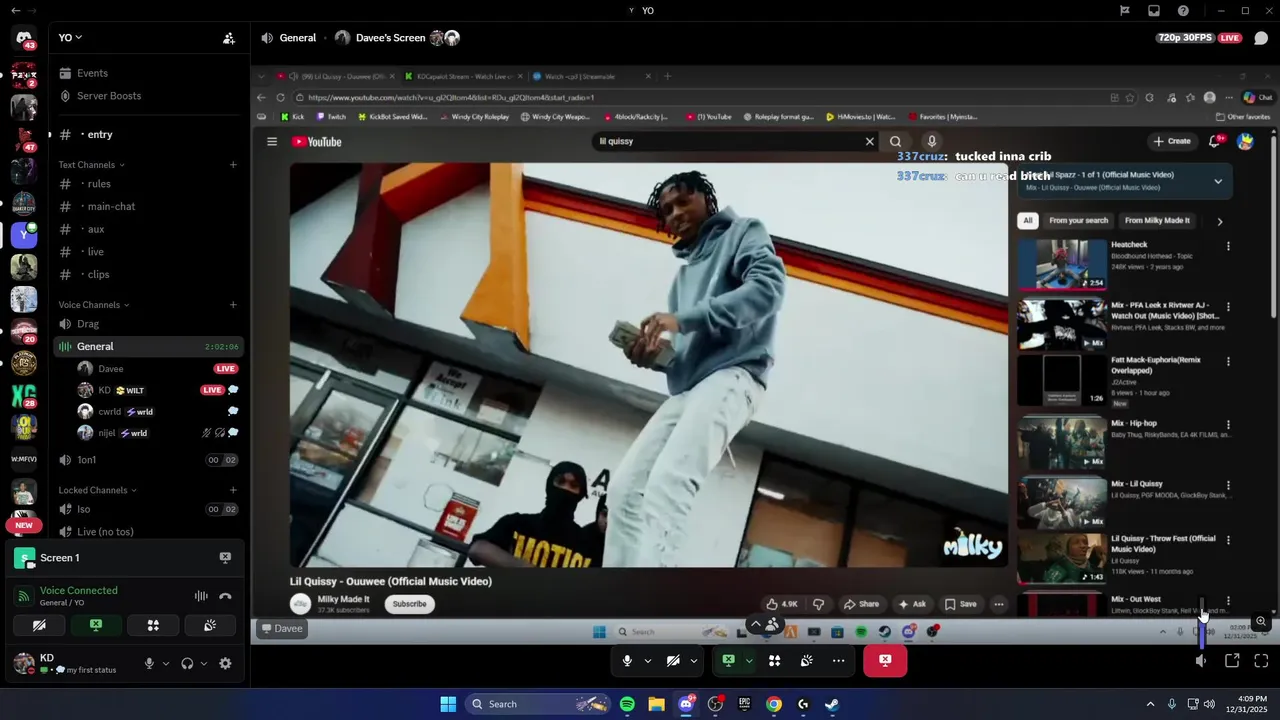Mute microphone beside the KD user name
This screenshot has width=1280, height=720.
(x=149, y=663)
